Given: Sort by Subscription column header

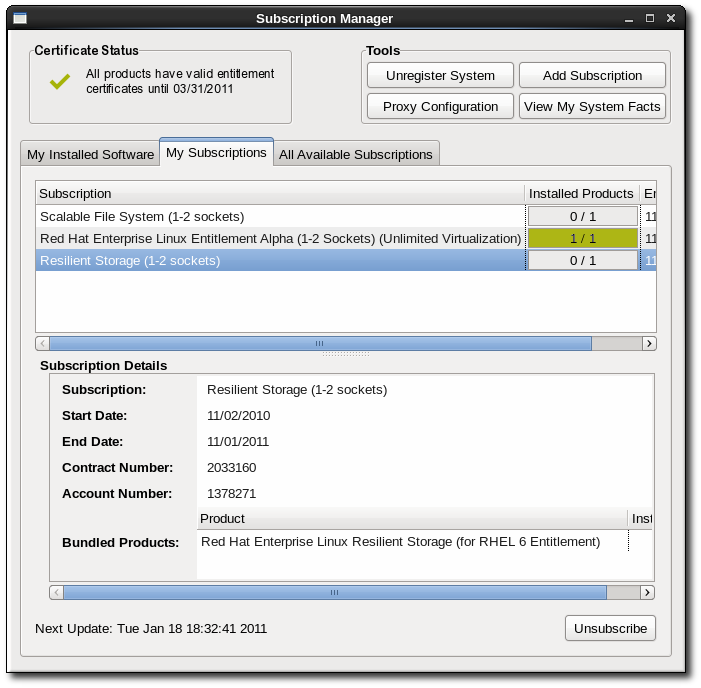Looking at the screenshot, I should click(280, 194).
